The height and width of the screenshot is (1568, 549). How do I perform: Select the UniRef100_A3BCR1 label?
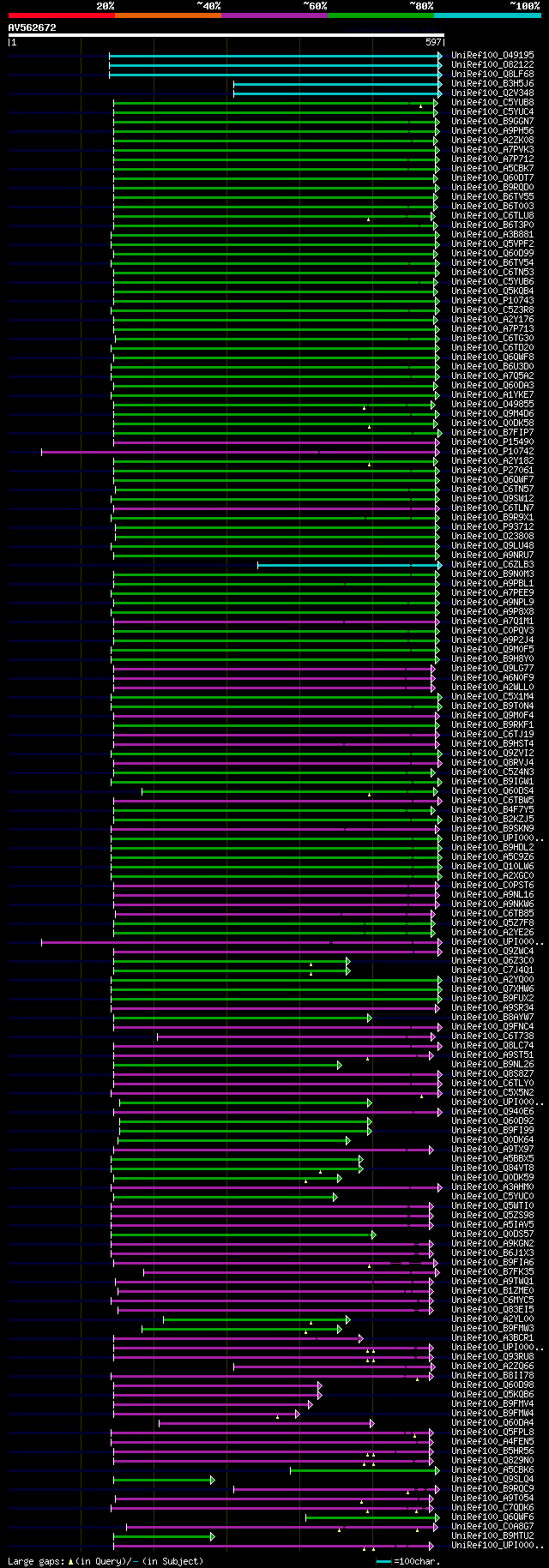(492, 1337)
